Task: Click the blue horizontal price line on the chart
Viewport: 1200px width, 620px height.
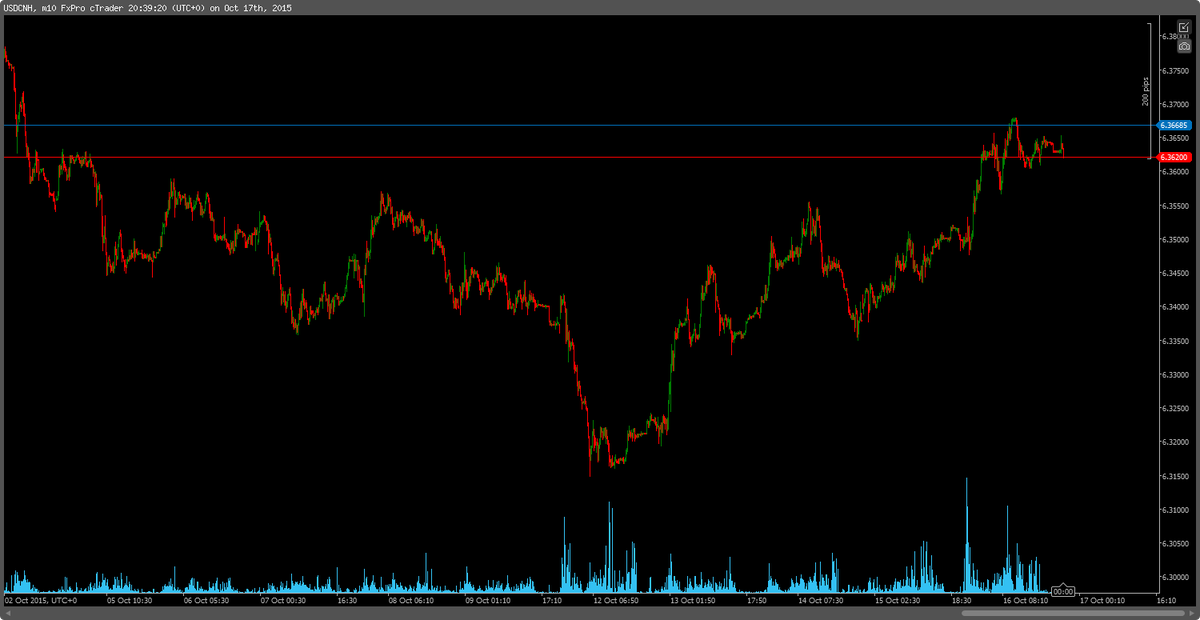Action: [578, 126]
